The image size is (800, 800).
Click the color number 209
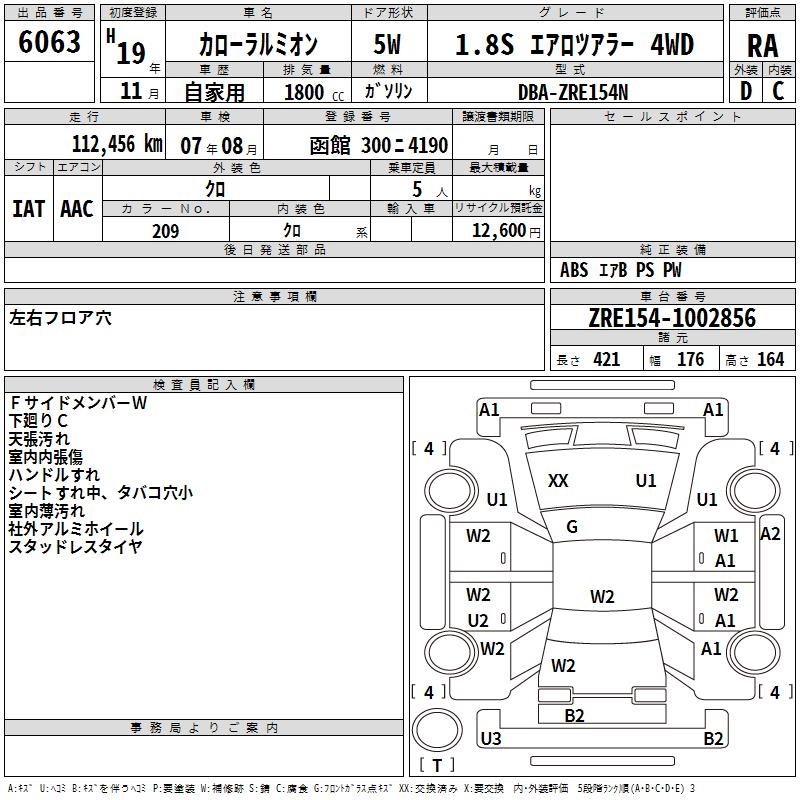tap(165, 231)
